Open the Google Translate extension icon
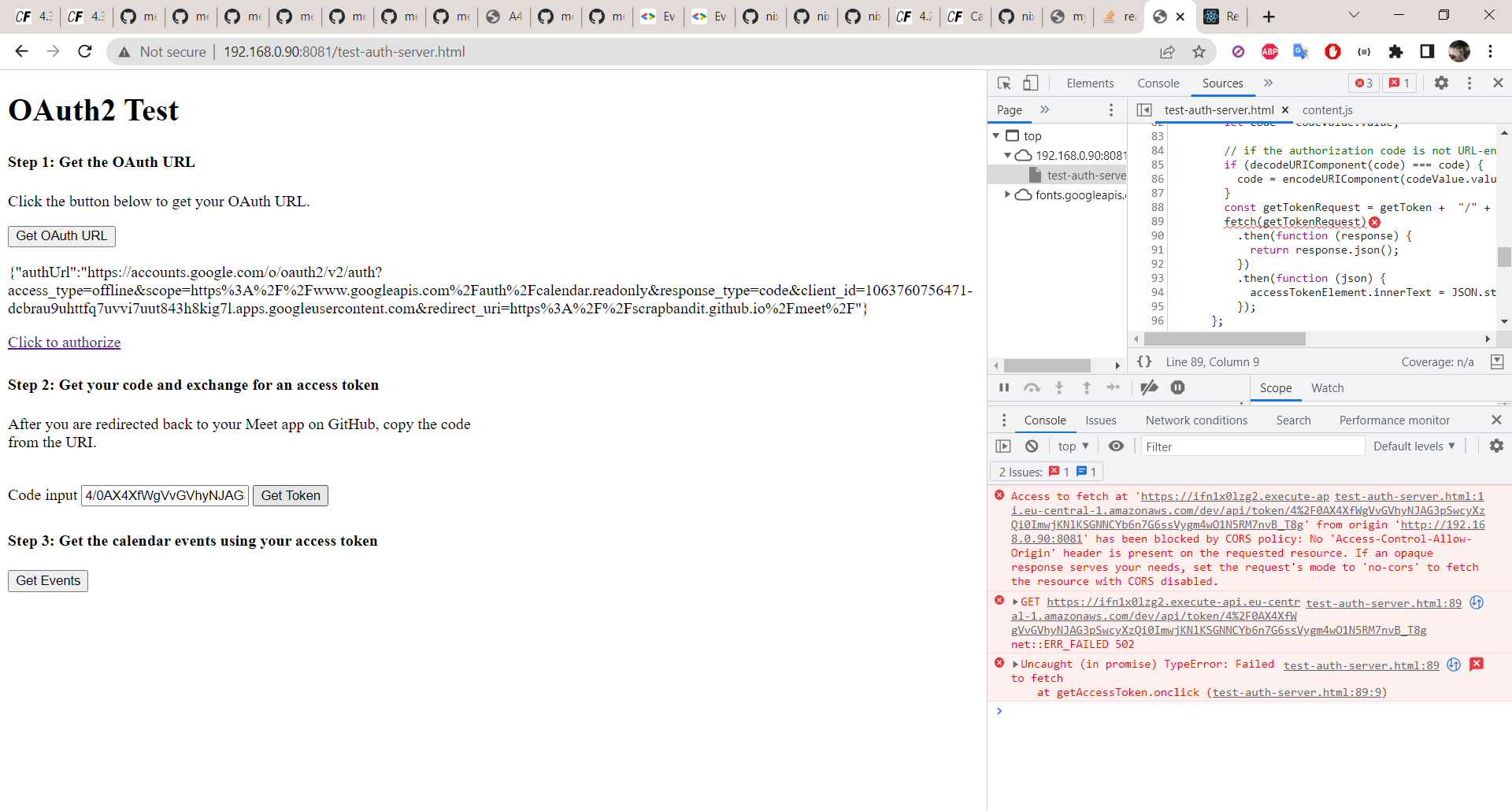Image resolution: width=1512 pixels, height=811 pixels. (x=1300, y=52)
